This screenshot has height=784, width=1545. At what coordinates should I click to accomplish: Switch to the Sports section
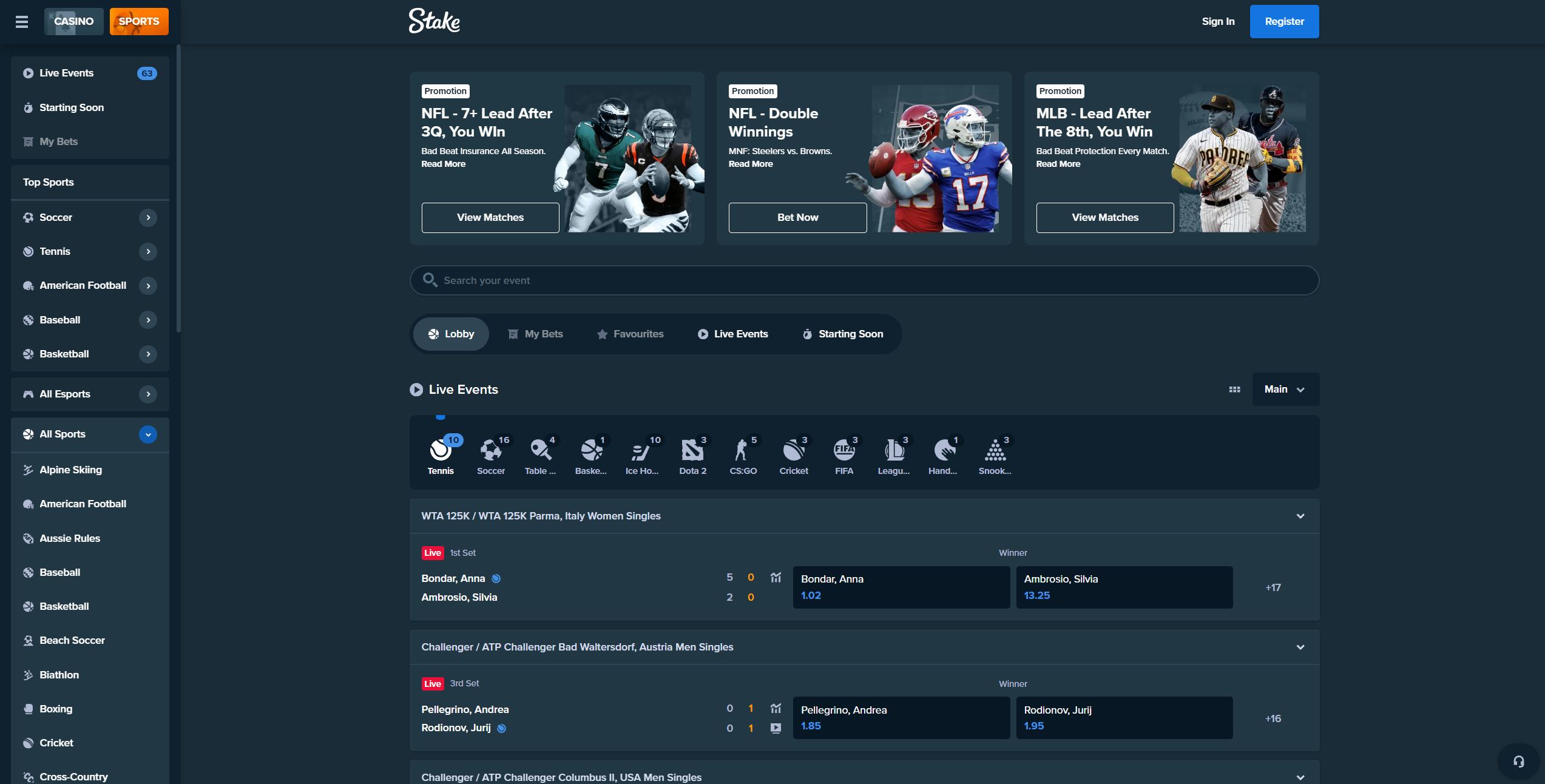139,21
